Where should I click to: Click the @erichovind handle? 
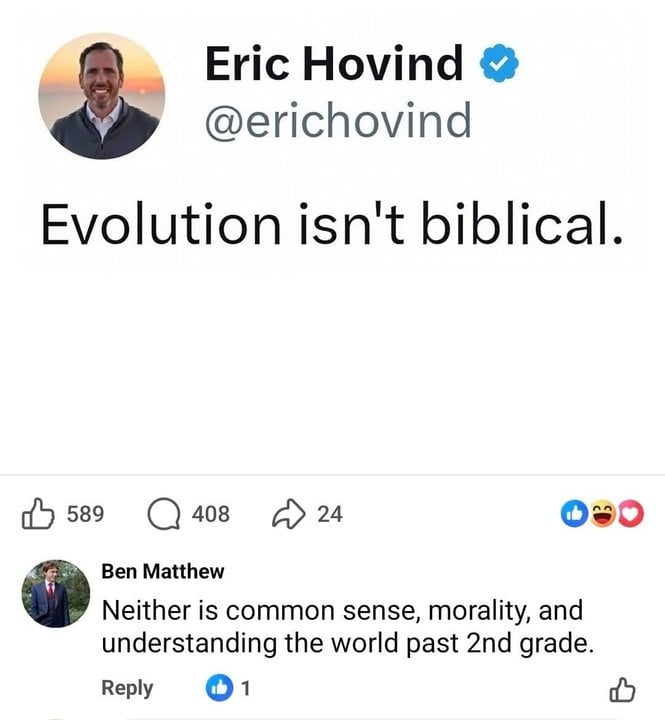click(337, 122)
